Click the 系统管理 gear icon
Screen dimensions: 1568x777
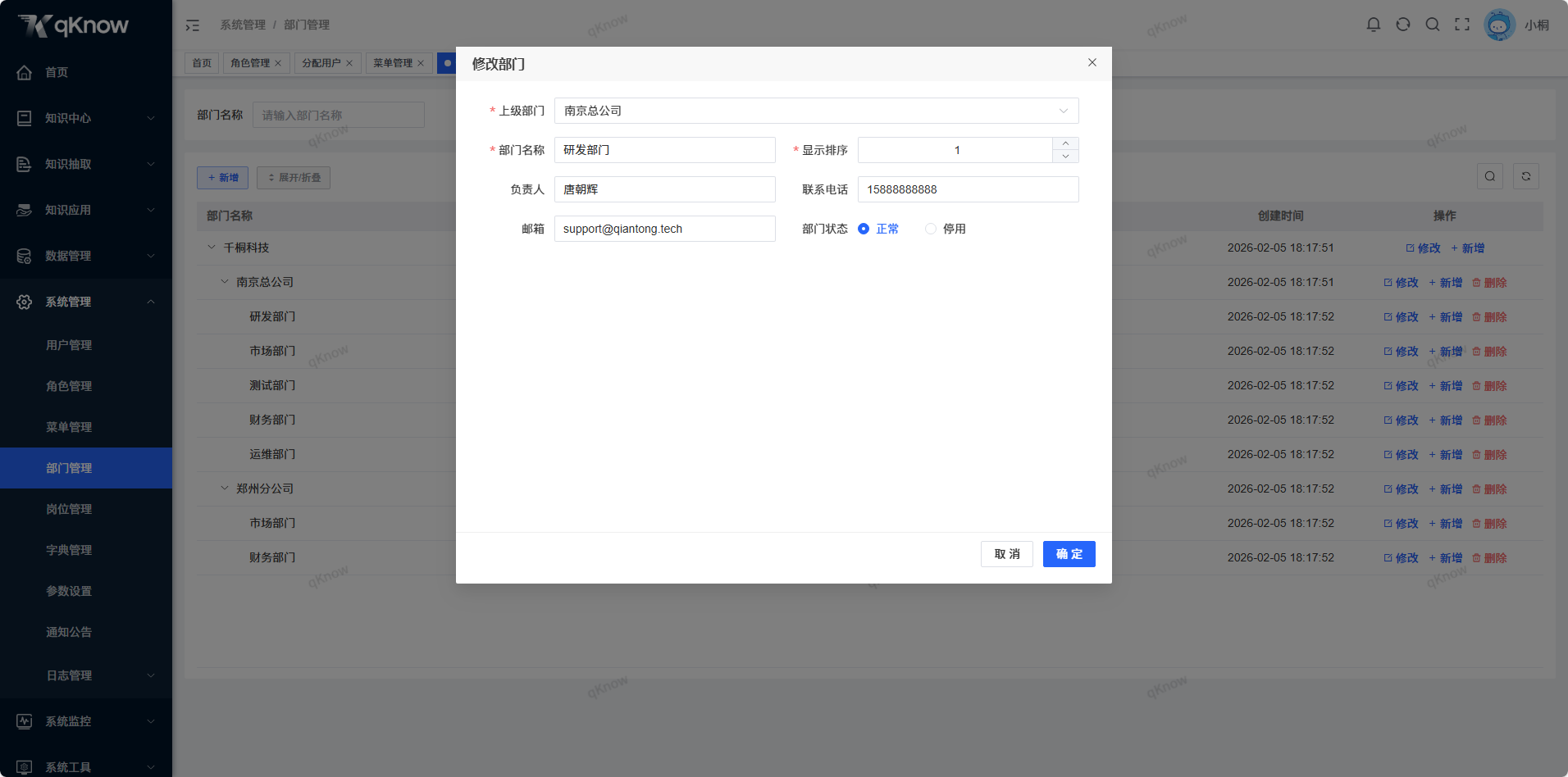tap(25, 302)
